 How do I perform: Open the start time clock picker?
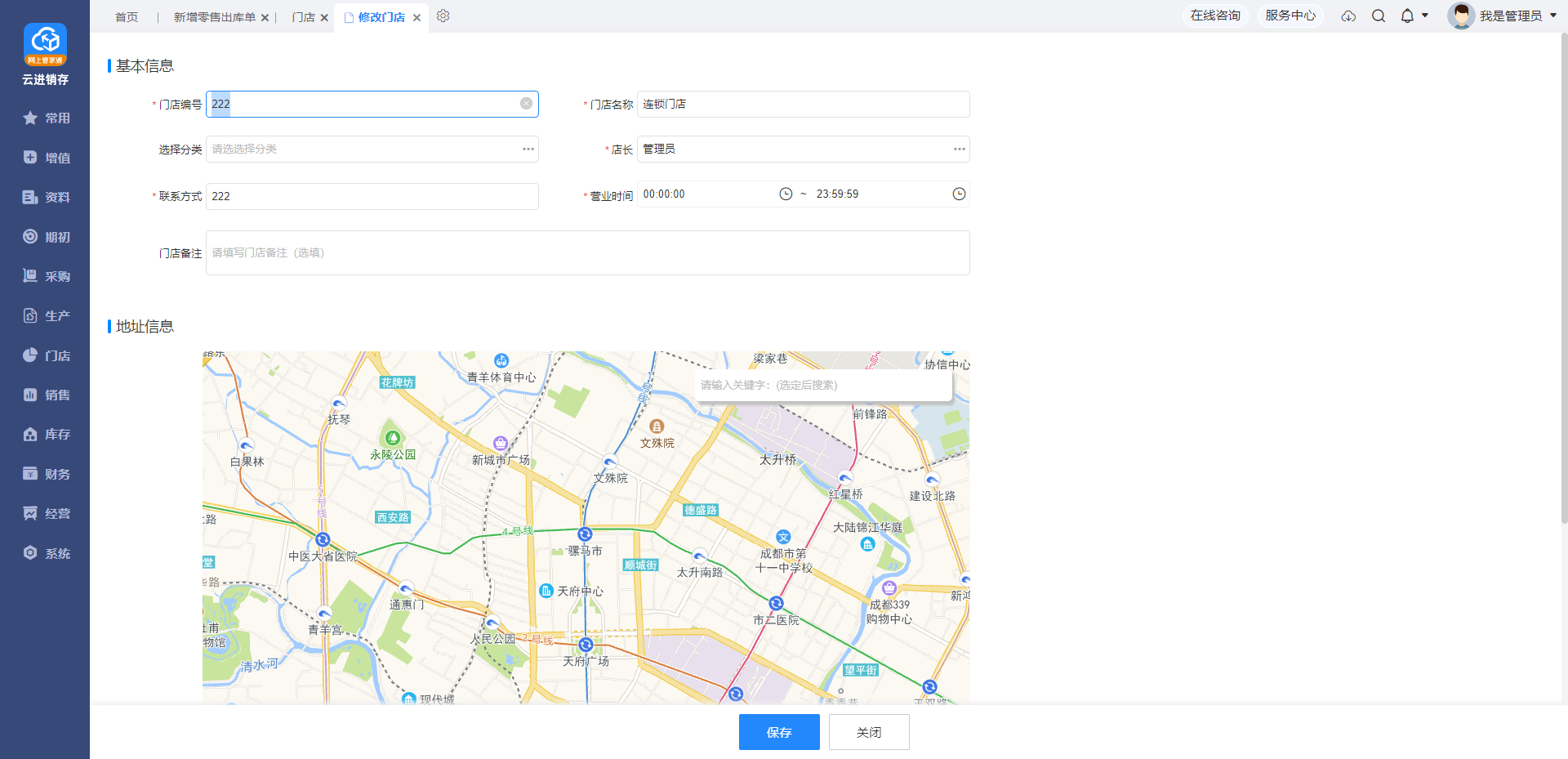pyautogui.click(x=786, y=194)
